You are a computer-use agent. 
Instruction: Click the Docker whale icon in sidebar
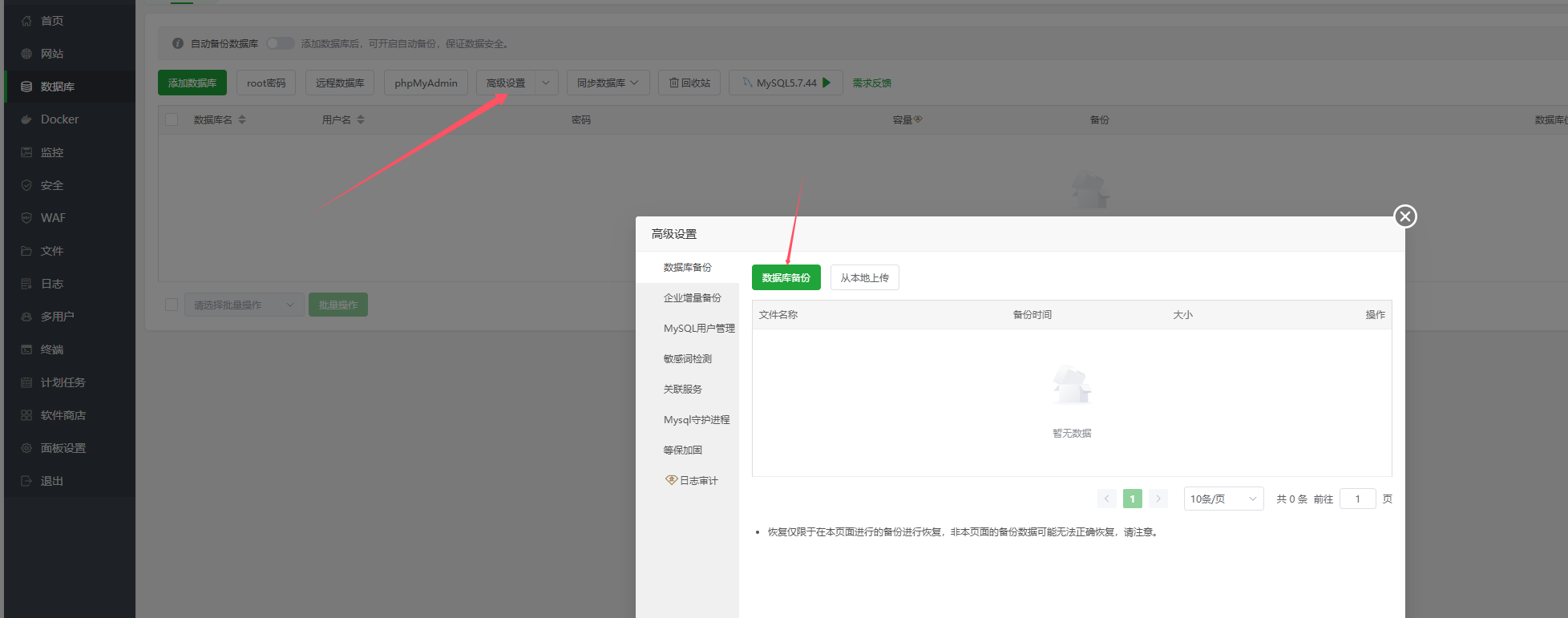click(26, 119)
